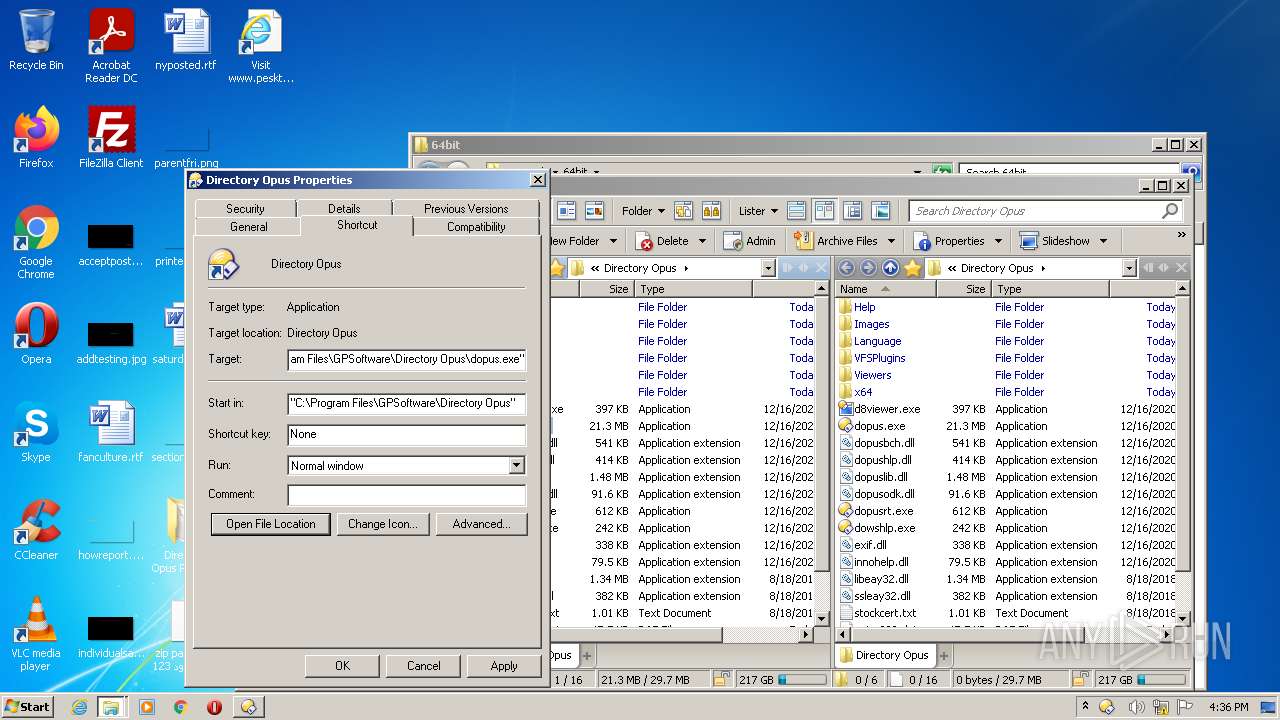The image size is (1280, 720).
Task: Click the locked-folders icon beside Folder
Action: [711, 211]
